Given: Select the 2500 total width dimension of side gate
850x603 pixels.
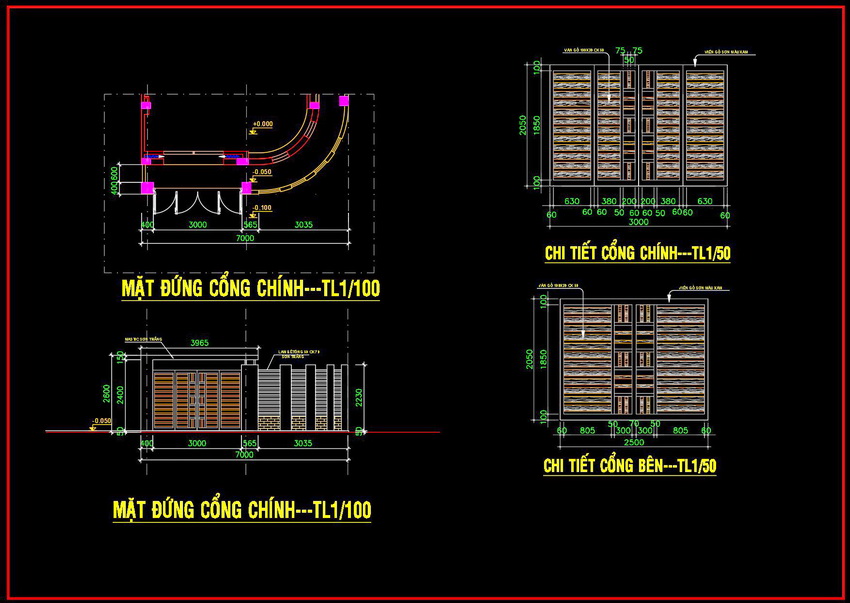Looking at the screenshot, I should [632, 442].
